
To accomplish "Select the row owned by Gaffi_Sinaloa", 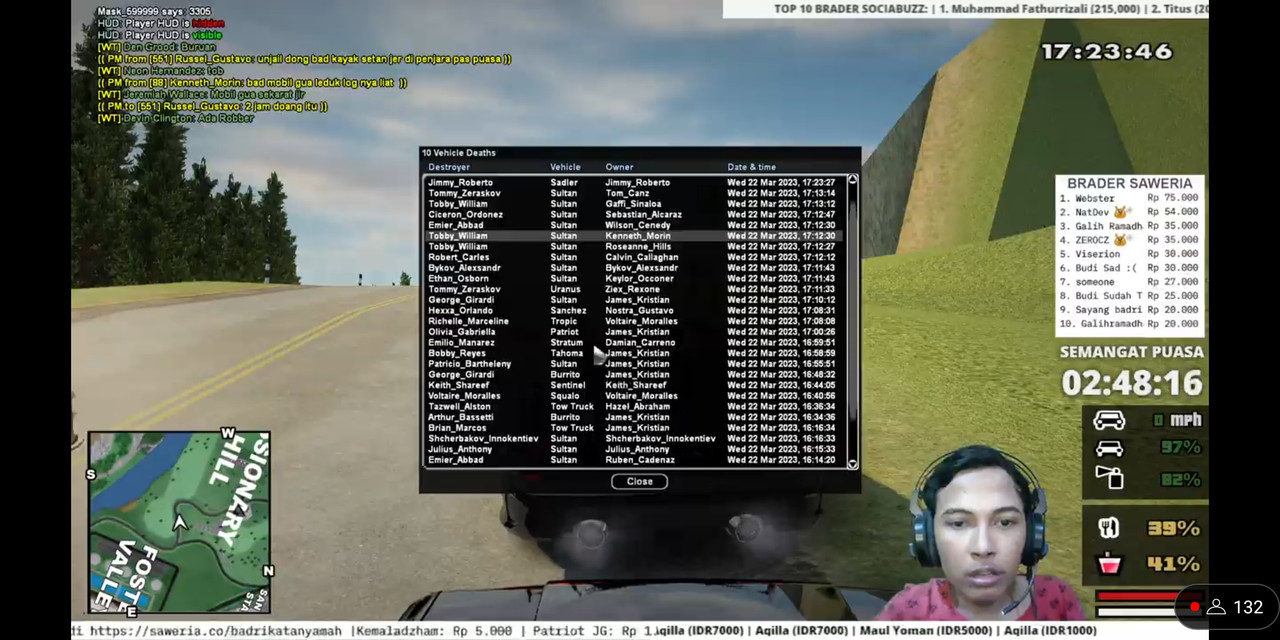I will 635,204.
